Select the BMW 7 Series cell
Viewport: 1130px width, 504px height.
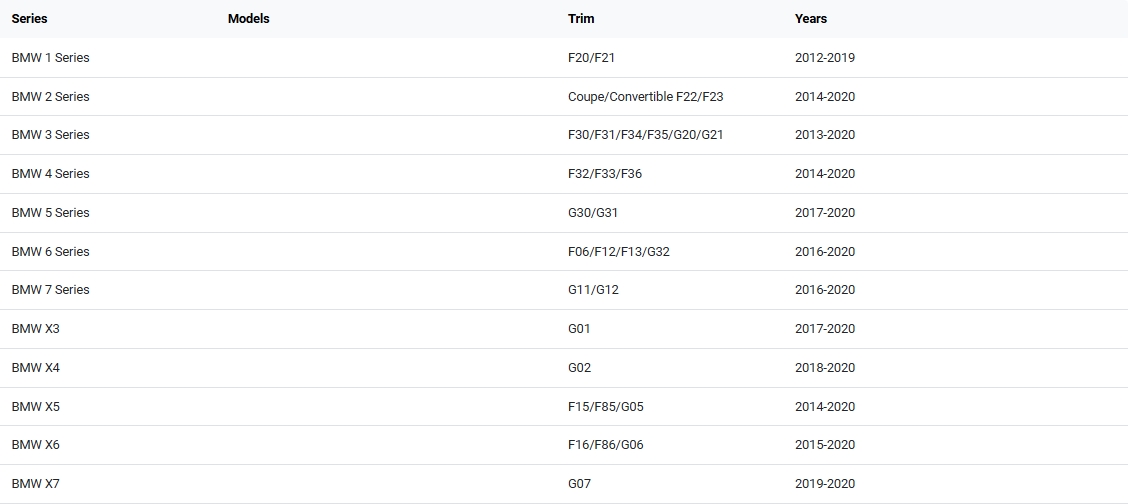pyautogui.click(x=50, y=290)
